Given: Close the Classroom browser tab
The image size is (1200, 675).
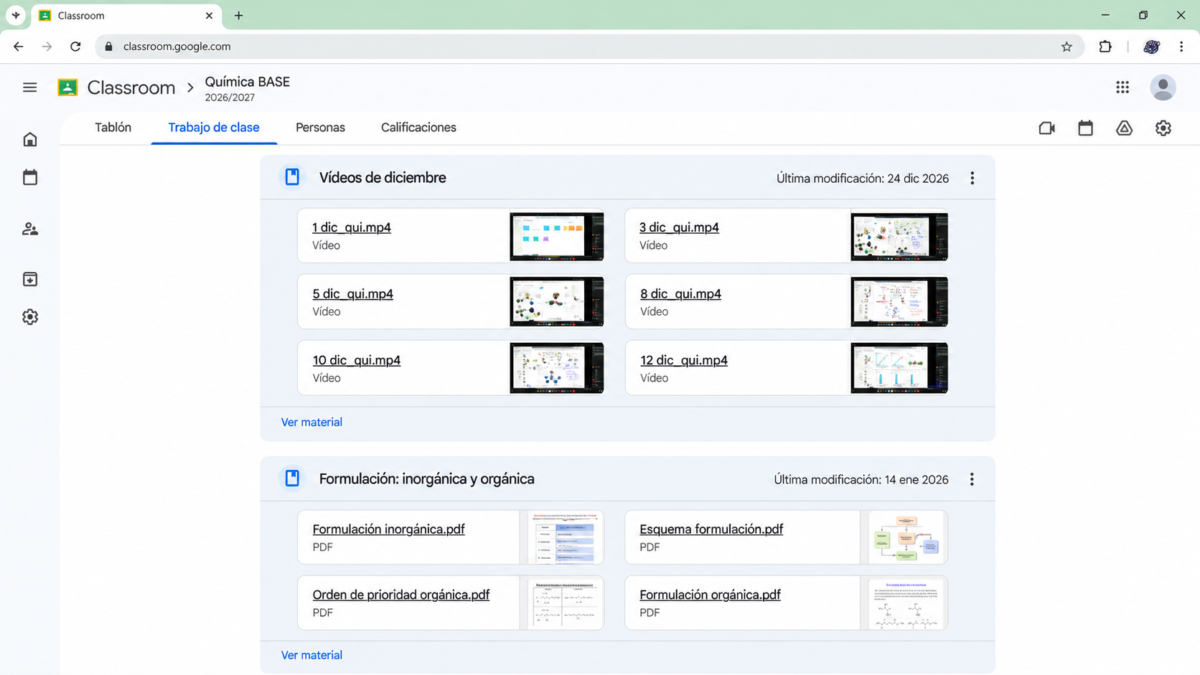Looking at the screenshot, I should 210,16.
